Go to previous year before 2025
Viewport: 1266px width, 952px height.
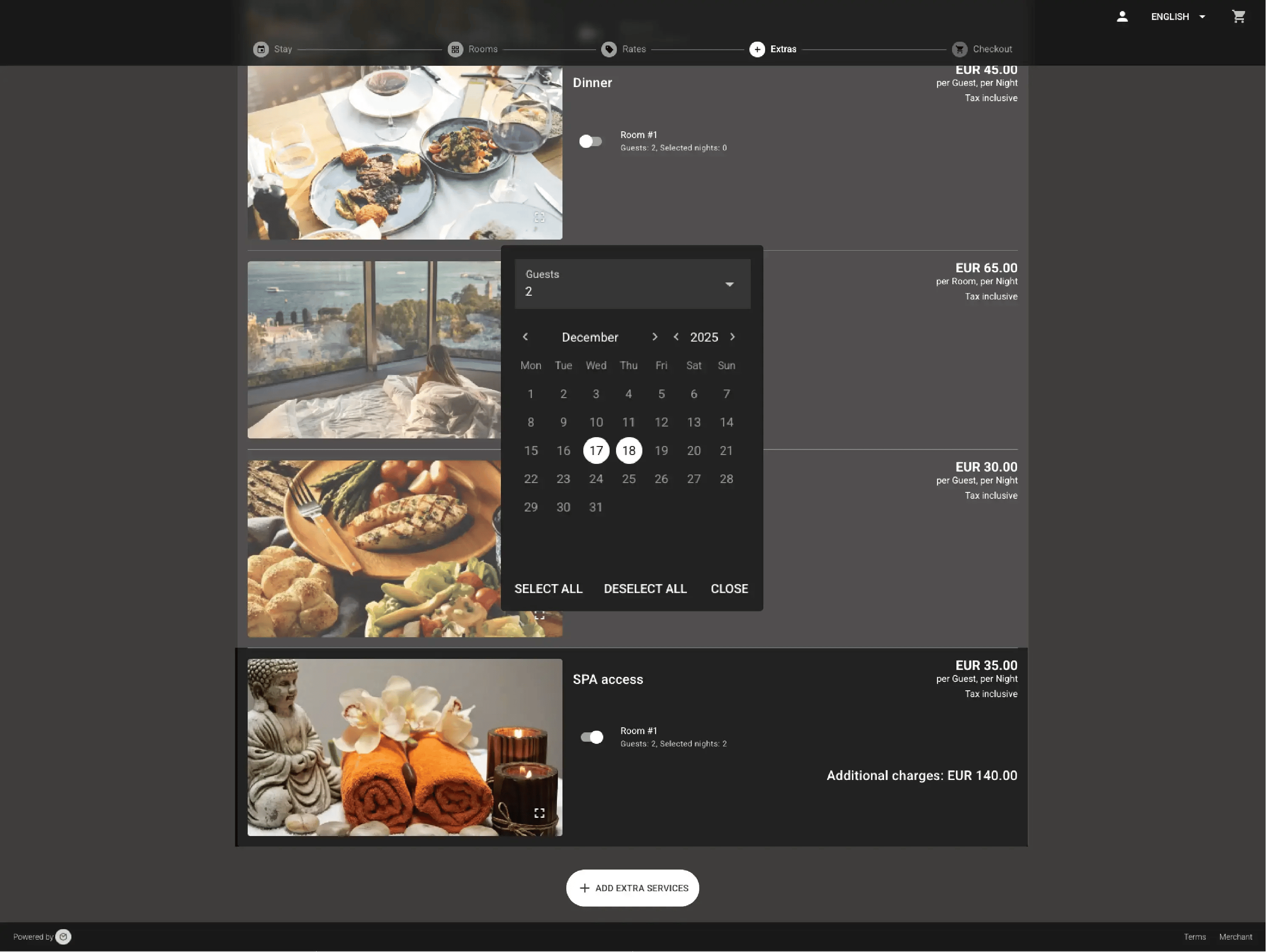(676, 337)
